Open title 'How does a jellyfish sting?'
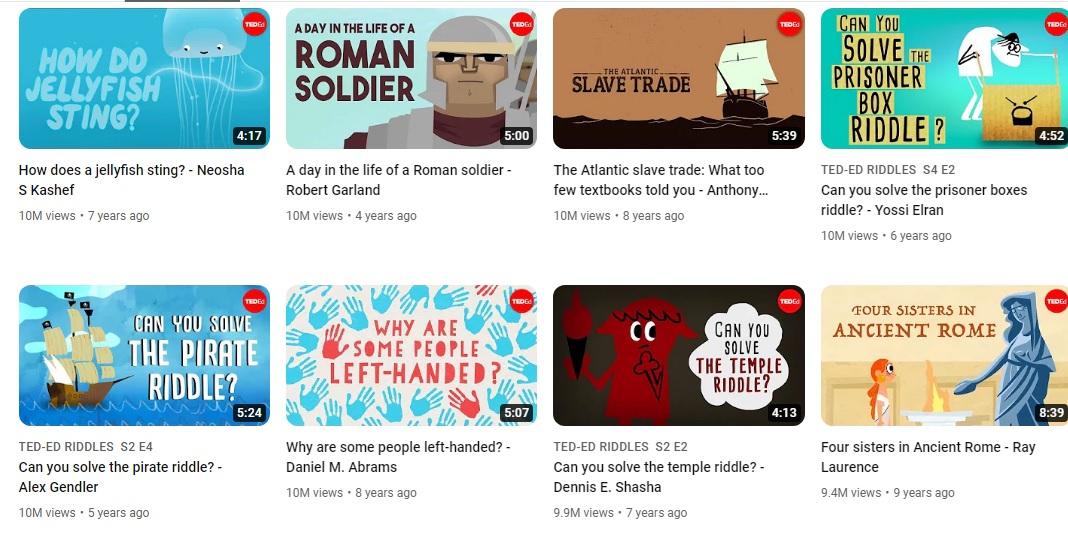 click(x=131, y=180)
